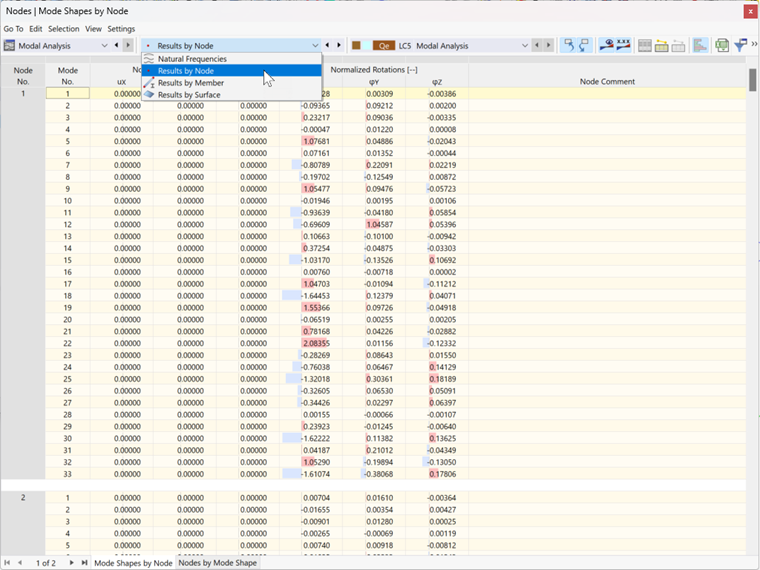Click the Qe load case badge
The width and height of the screenshot is (760, 570).
pos(384,46)
